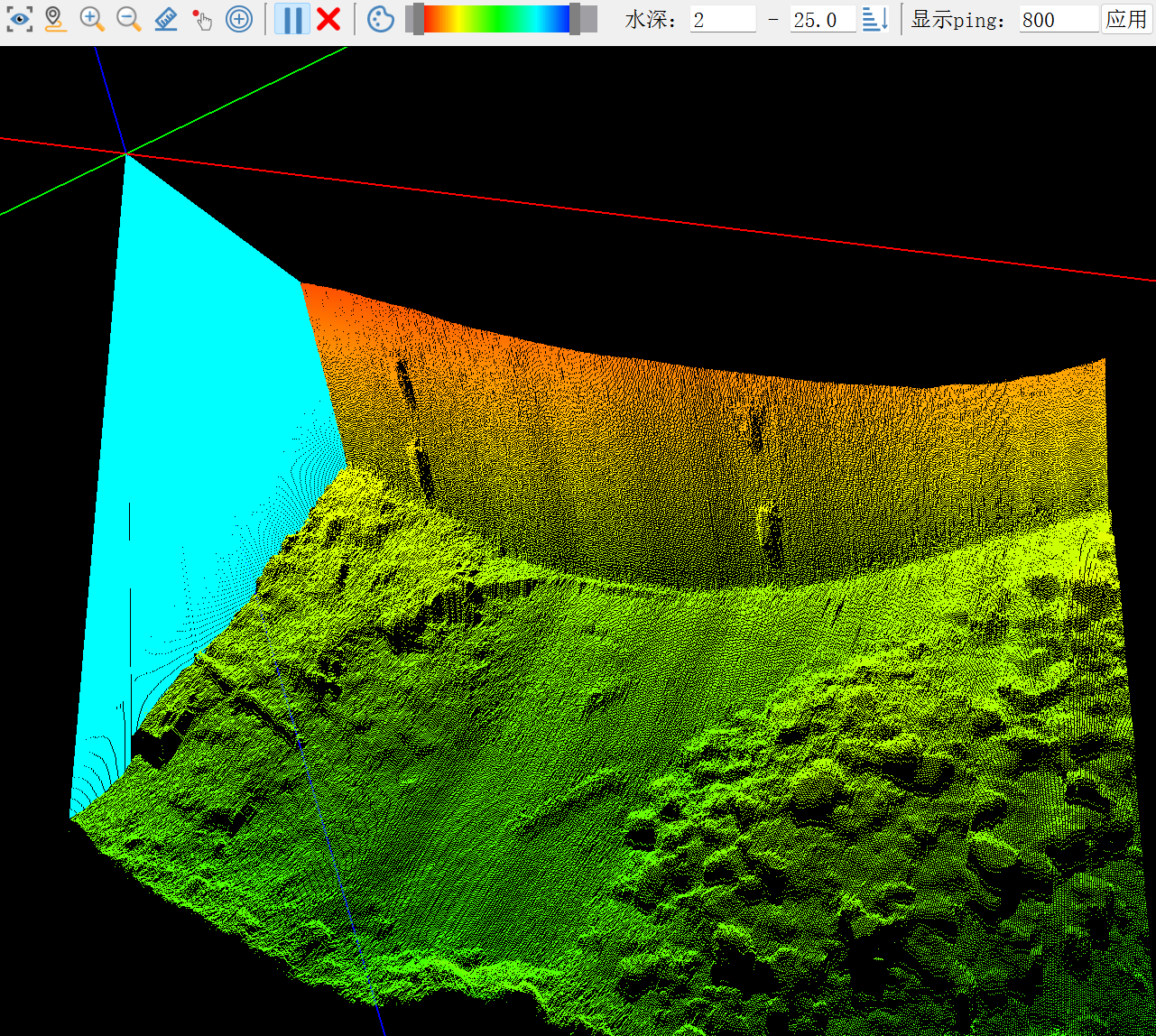Click the maximum water depth field showing 25.0
The image size is (1156, 1036).
[x=822, y=20]
